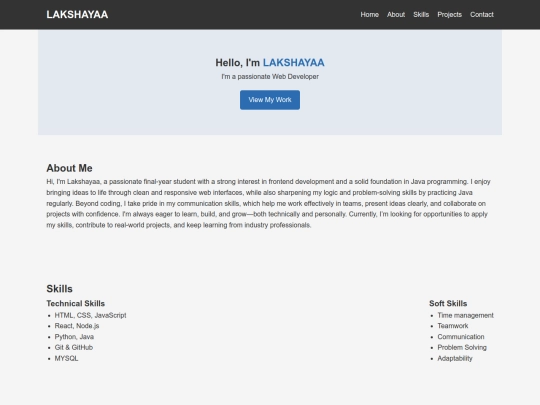540x405 pixels.
Task: Click the Soft Skills subheading
Action: (x=448, y=303)
